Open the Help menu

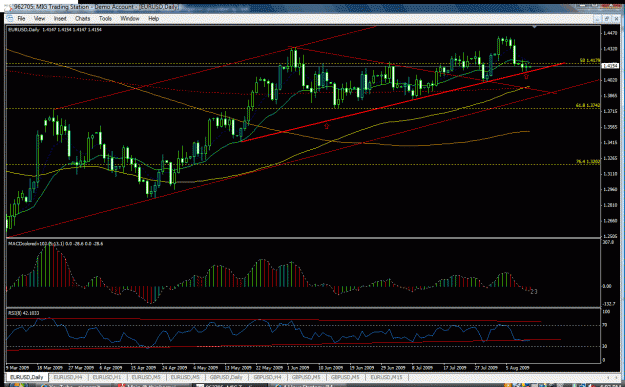153,18
